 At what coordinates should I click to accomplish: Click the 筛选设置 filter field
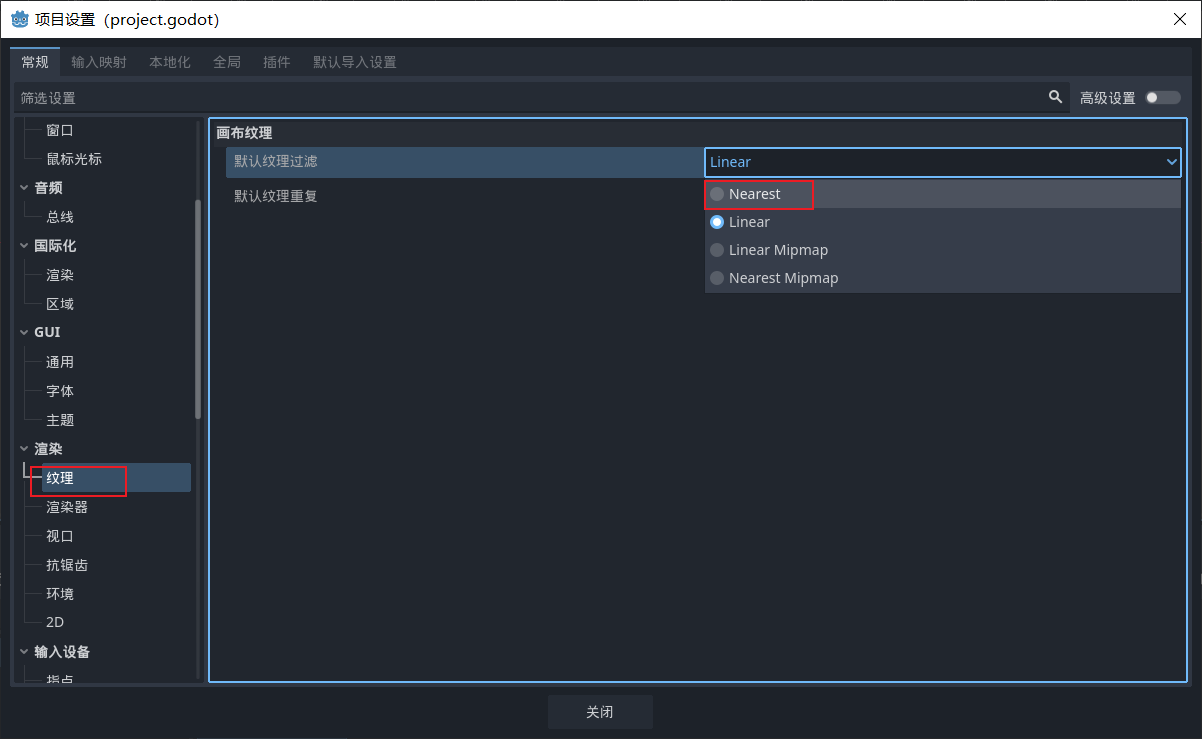[520, 98]
